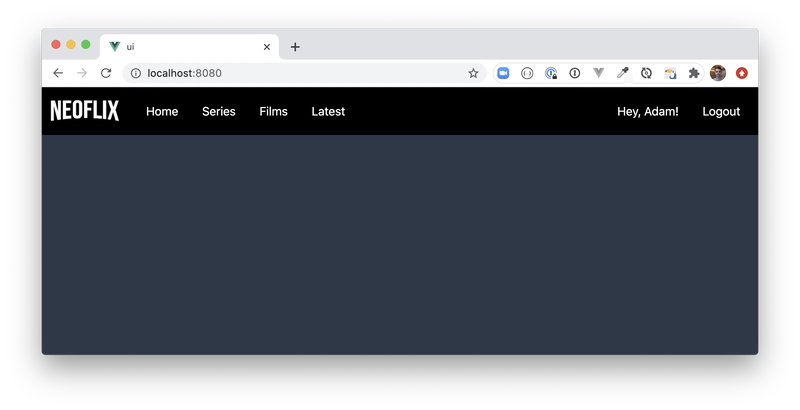This screenshot has height=410, width=800.
Task: Close the "ui" browser tab
Action: (x=267, y=47)
